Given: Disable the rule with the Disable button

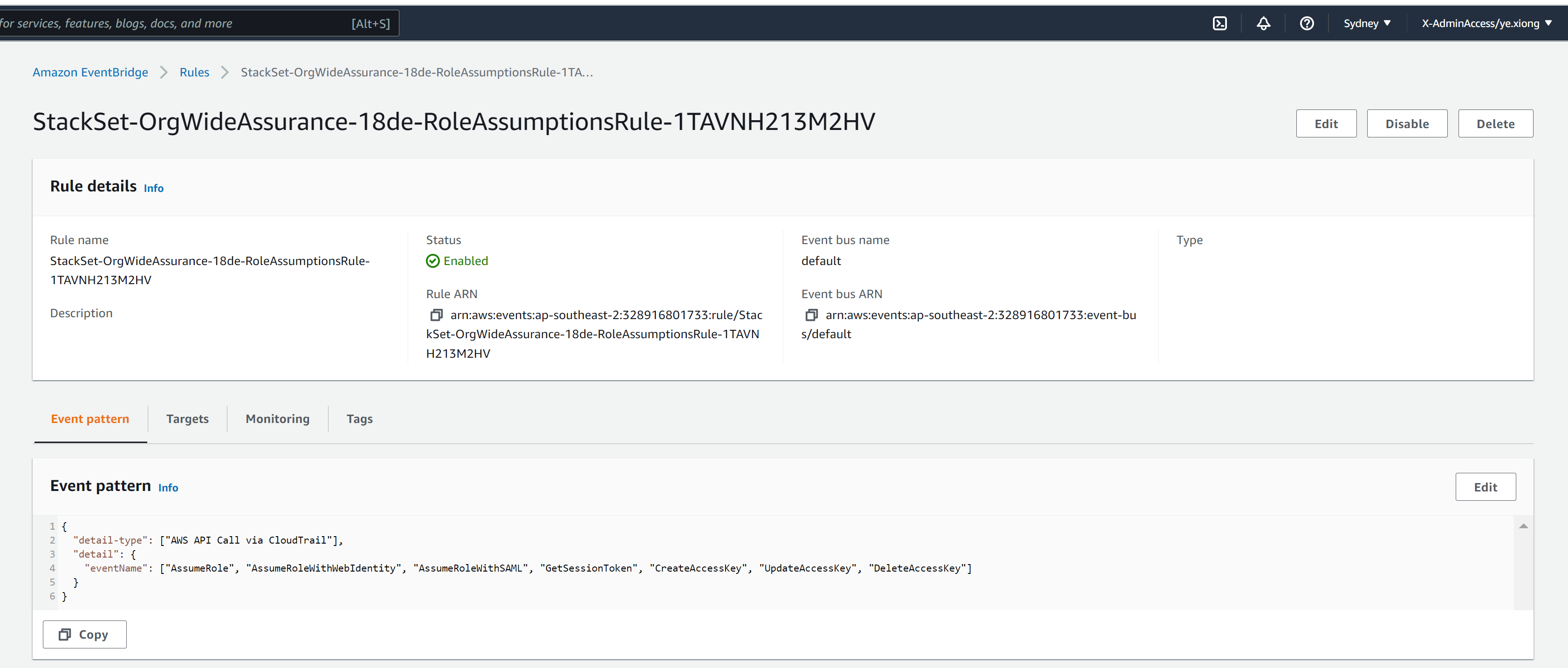Looking at the screenshot, I should 1407,123.
